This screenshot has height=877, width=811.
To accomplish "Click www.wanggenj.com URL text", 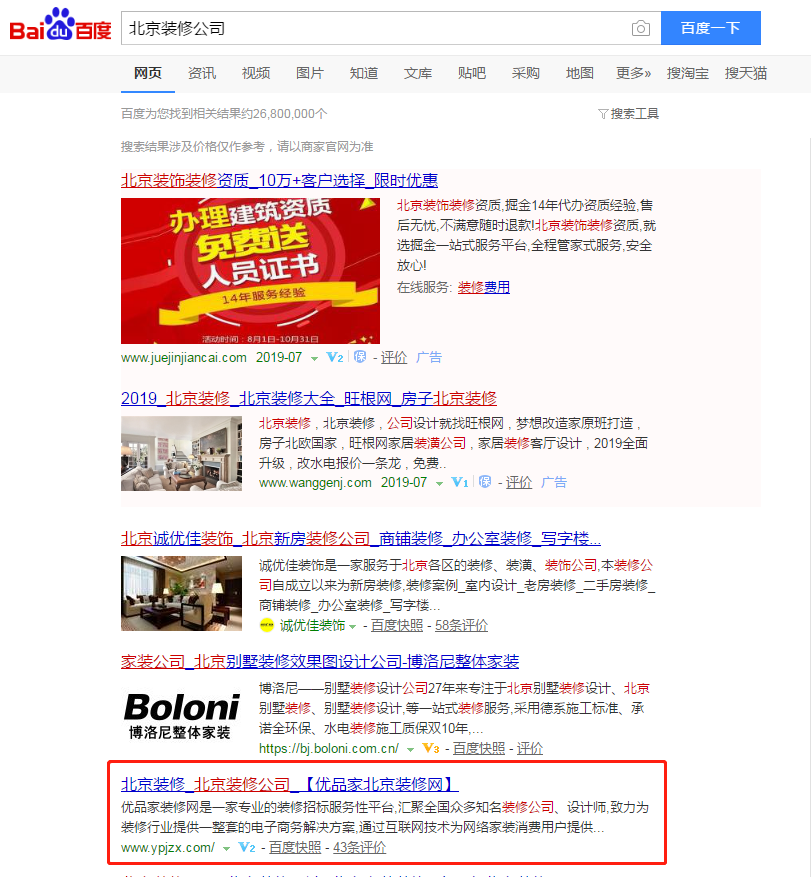I will coord(315,483).
